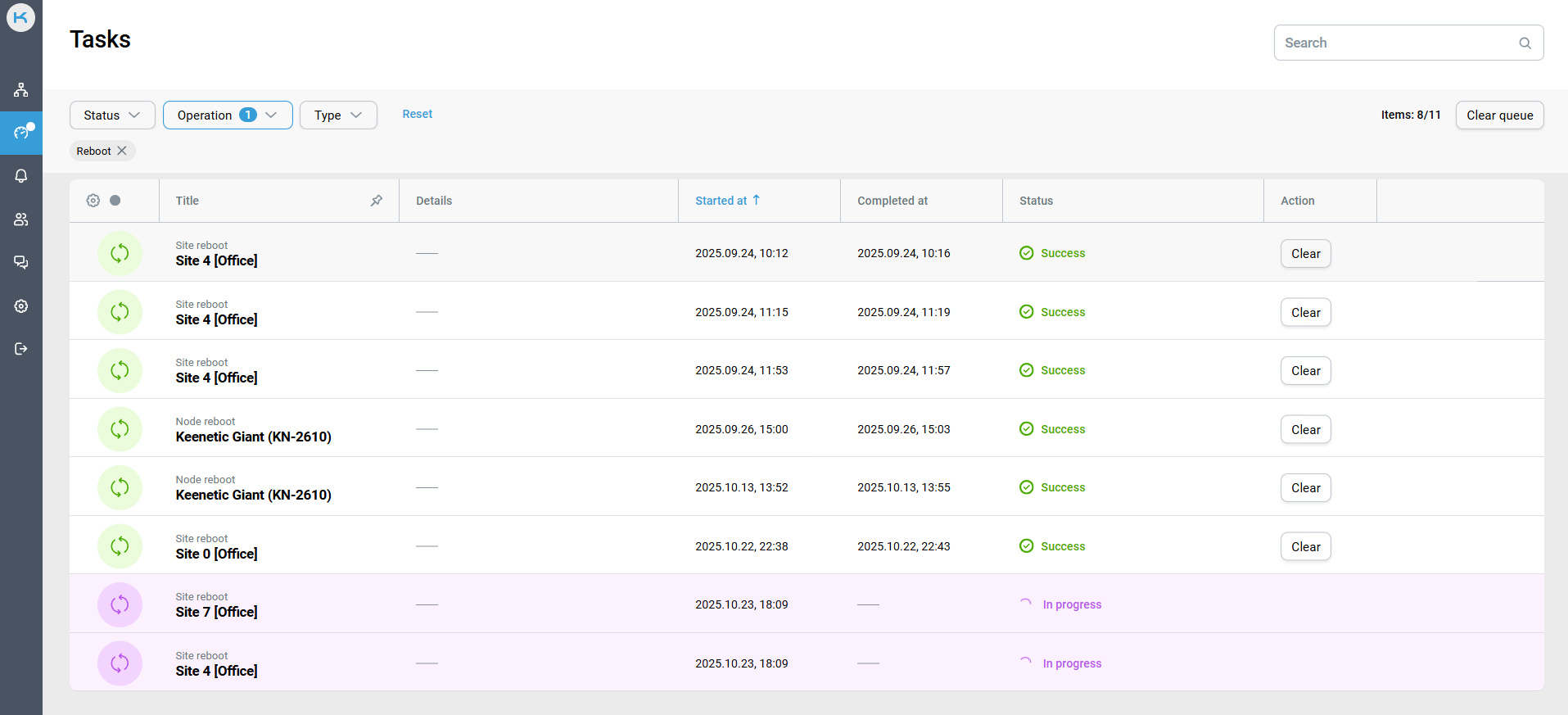Image resolution: width=1568 pixels, height=715 pixels.
Task: Open the network topology sidebar icon
Action: click(21, 89)
